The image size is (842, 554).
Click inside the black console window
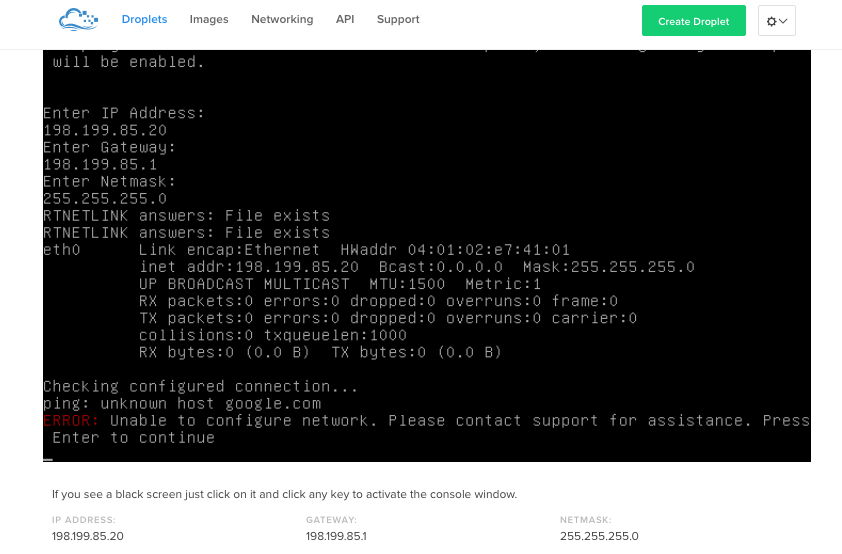click(427, 256)
